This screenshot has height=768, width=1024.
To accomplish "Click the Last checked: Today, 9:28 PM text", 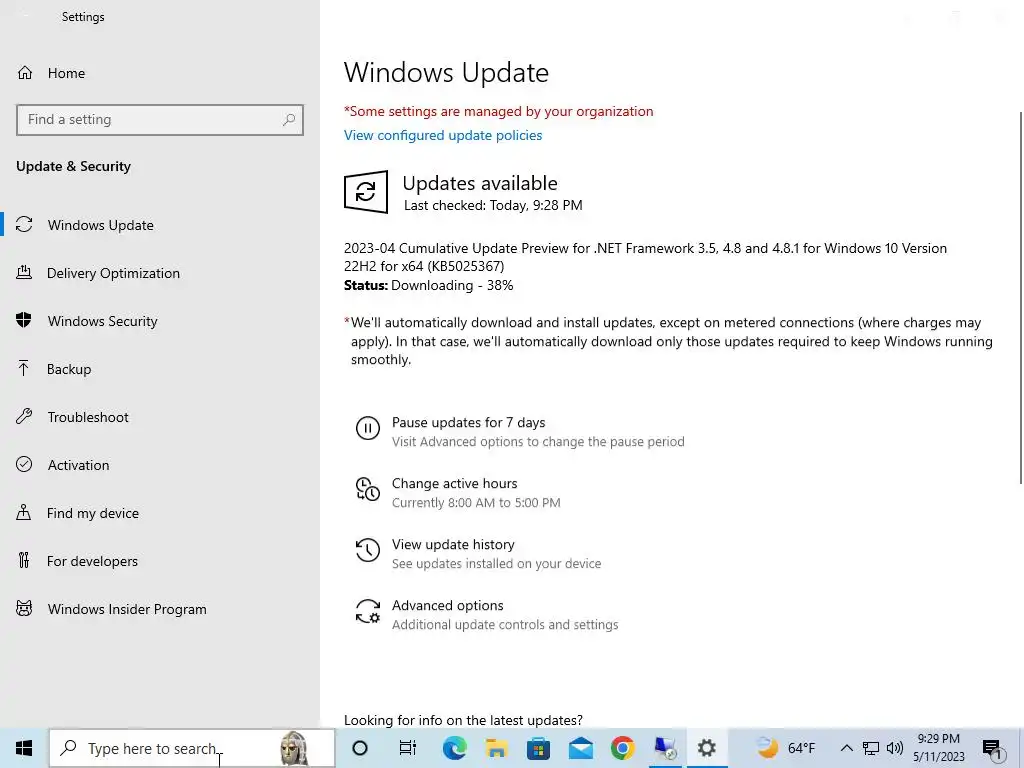I will (x=493, y=205).
